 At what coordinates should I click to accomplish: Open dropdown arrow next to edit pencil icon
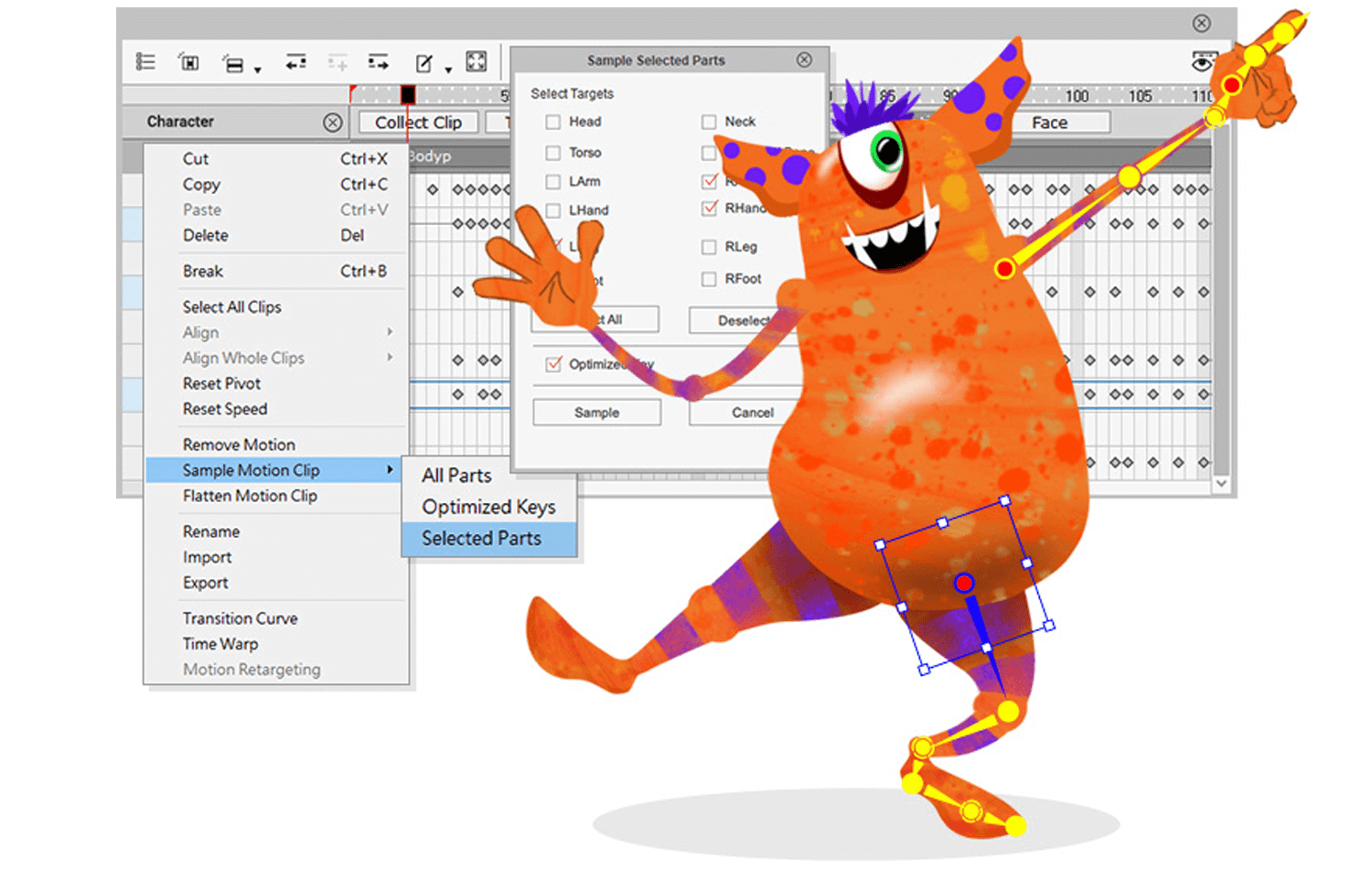[448, 70]
